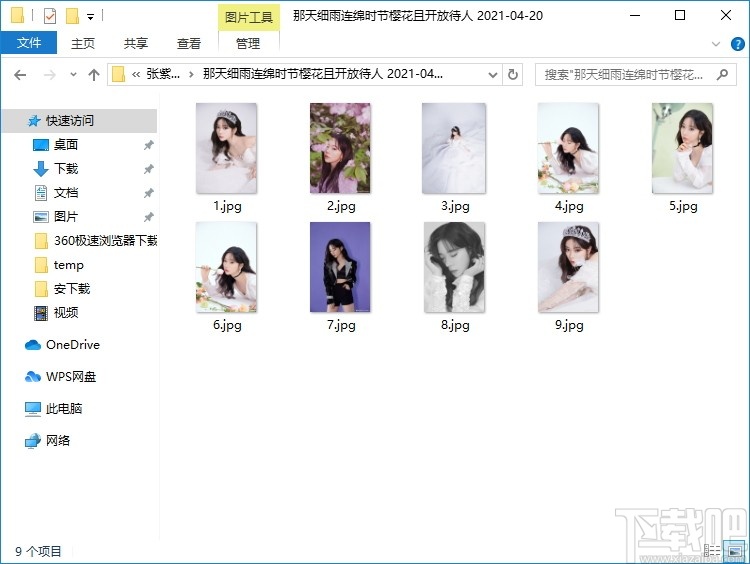Select the 7.jpg thumbnail
The width and height of the screenshot is (750, 564).
pyautogui.click(x=341, y=267)
